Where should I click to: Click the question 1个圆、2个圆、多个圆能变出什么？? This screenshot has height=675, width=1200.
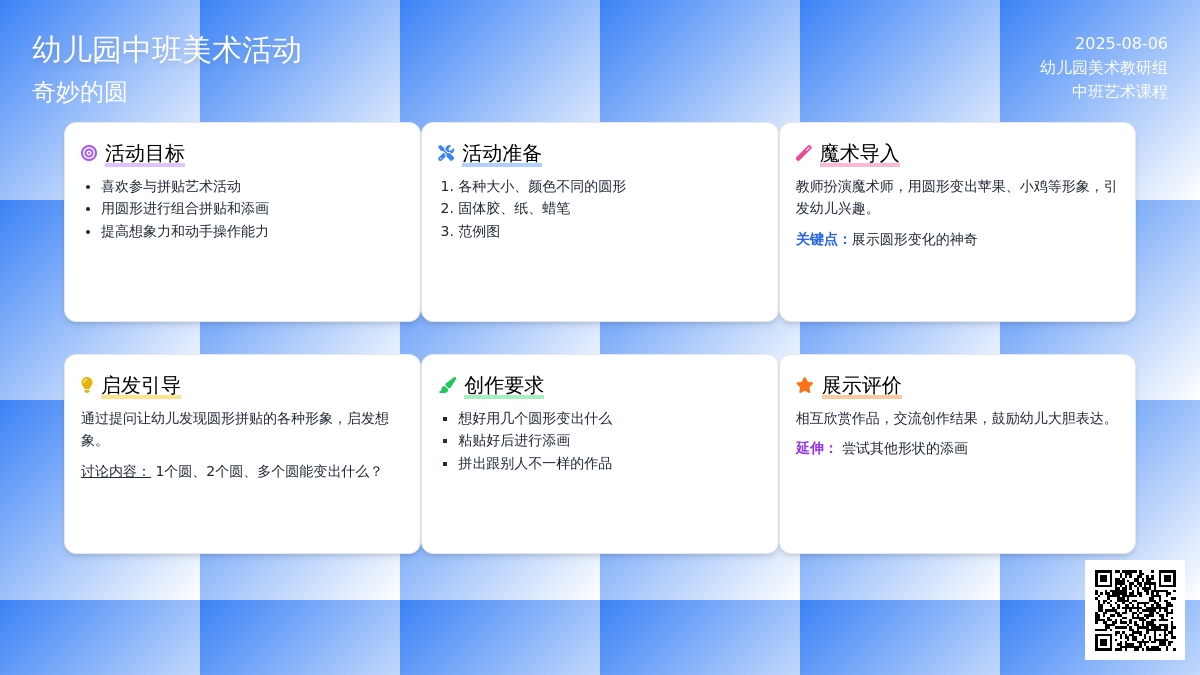pos(269,471)
